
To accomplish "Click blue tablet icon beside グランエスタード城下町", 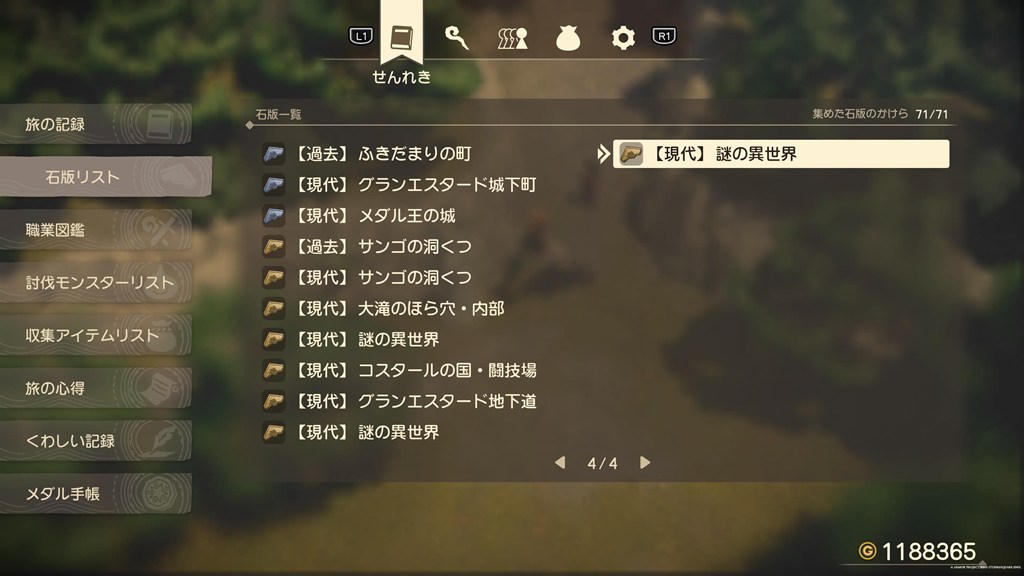I will click(274, 185).
